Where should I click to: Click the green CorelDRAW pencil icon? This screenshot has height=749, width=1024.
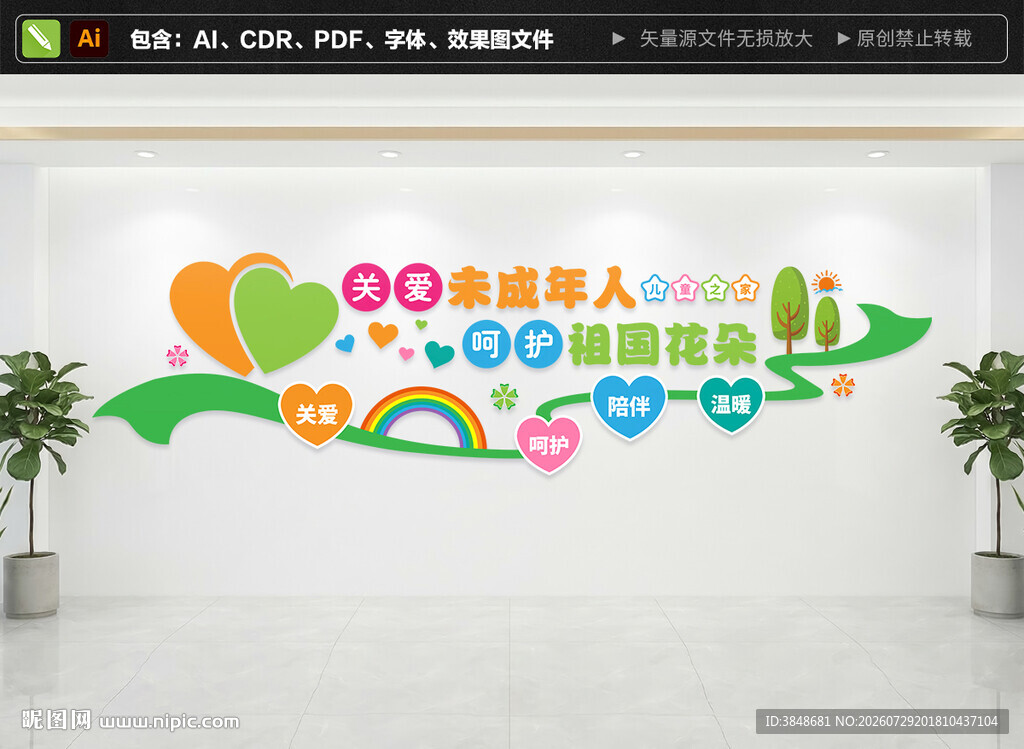point(41,39)
